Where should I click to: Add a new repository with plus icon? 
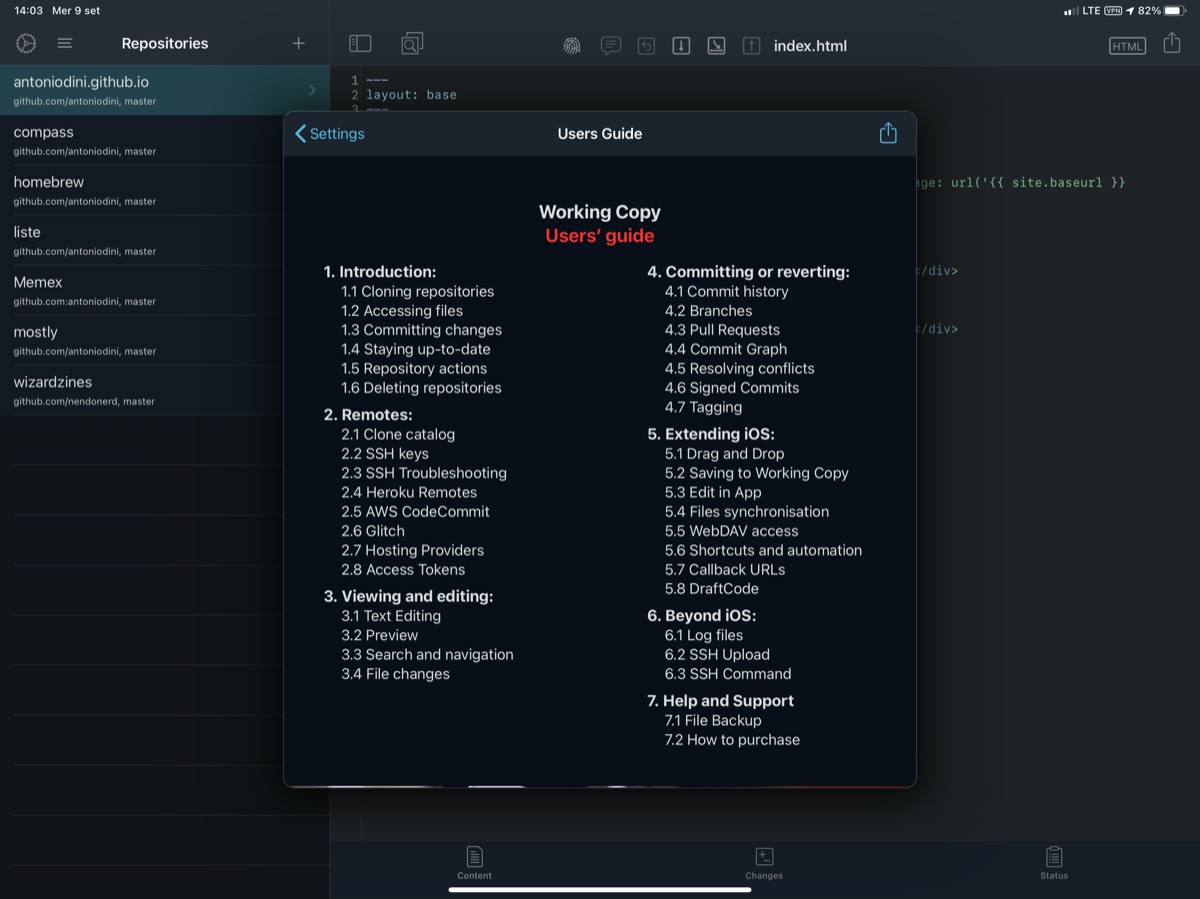tap(298, 43)
